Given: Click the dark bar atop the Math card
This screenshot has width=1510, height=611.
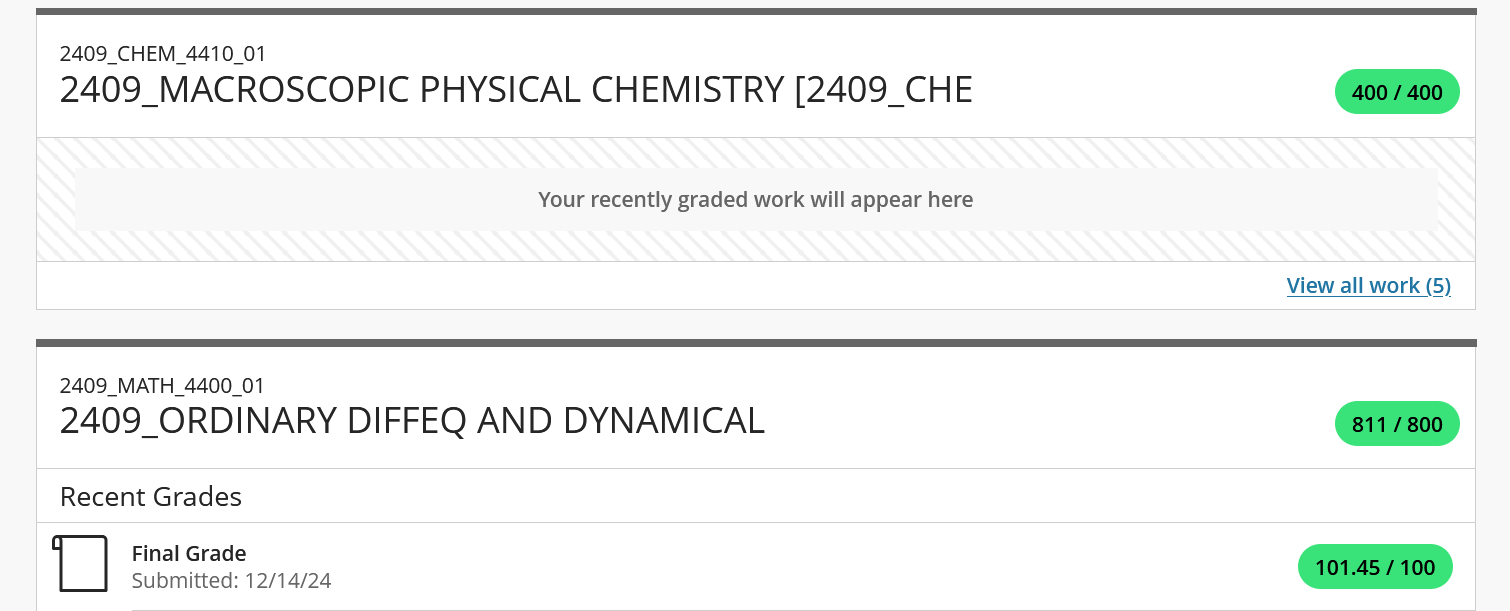Looking at the screenshot, I should click(755, 343).
